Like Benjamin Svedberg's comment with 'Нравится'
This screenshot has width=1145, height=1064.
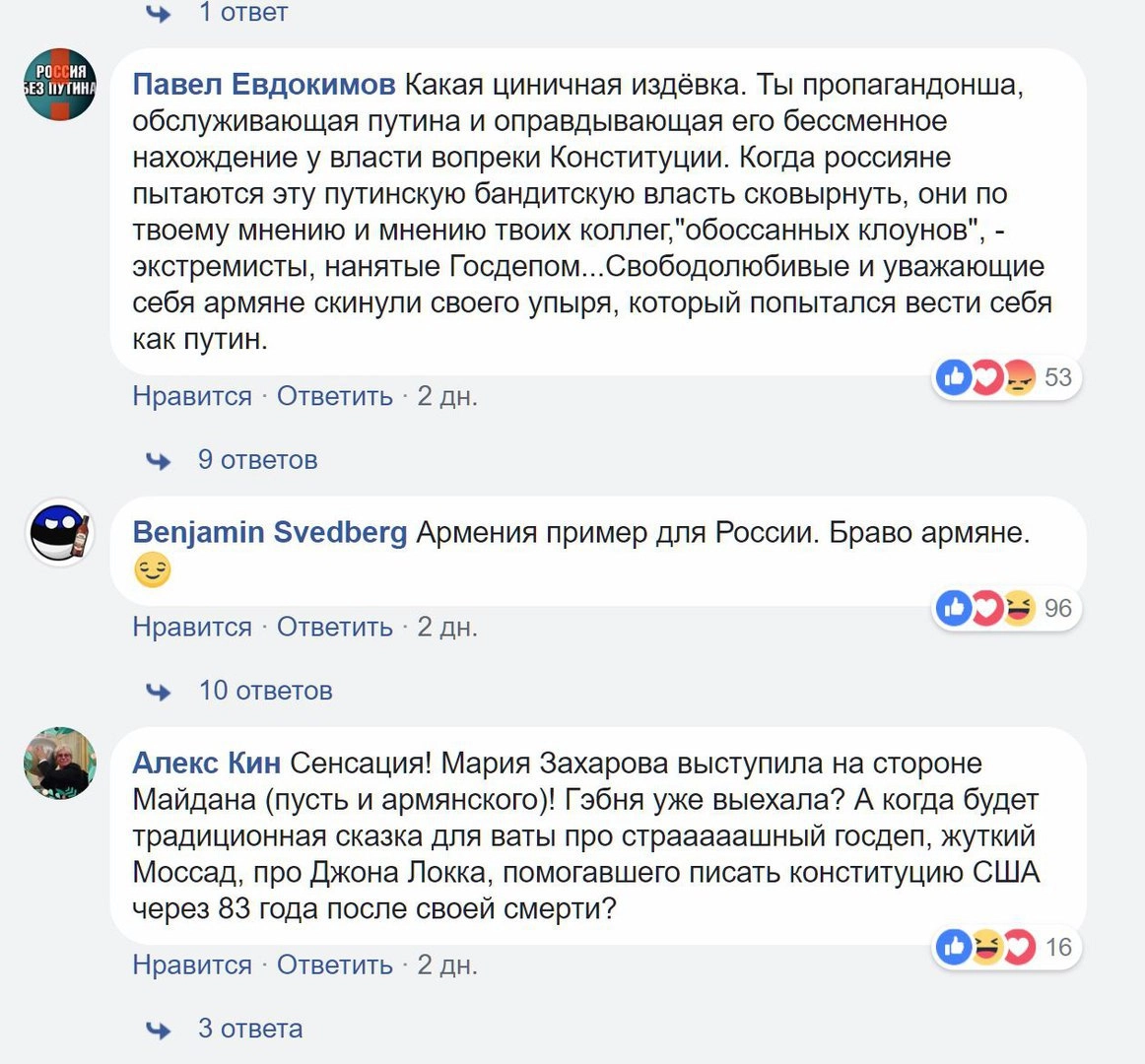(192, 627)
